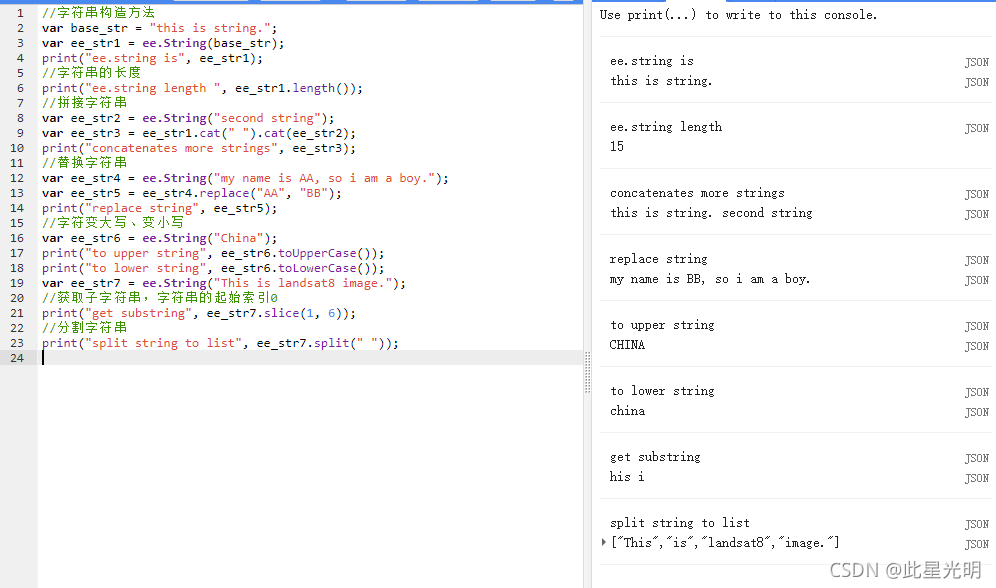Open JSON for the 'his i' output

(976, 479)
